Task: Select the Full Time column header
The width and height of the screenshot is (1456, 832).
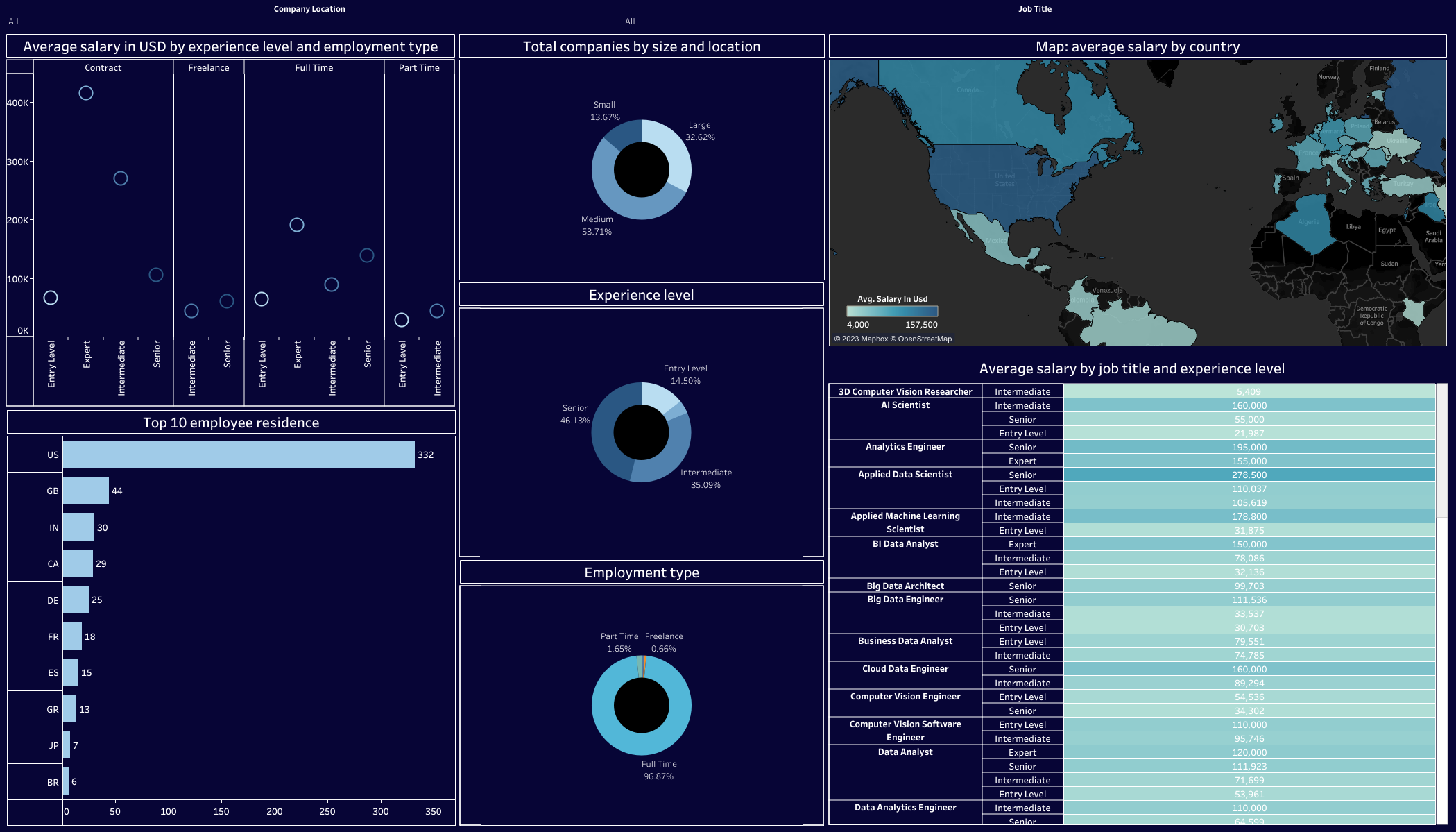Action: pyautogui.click(x=314, y=67)
